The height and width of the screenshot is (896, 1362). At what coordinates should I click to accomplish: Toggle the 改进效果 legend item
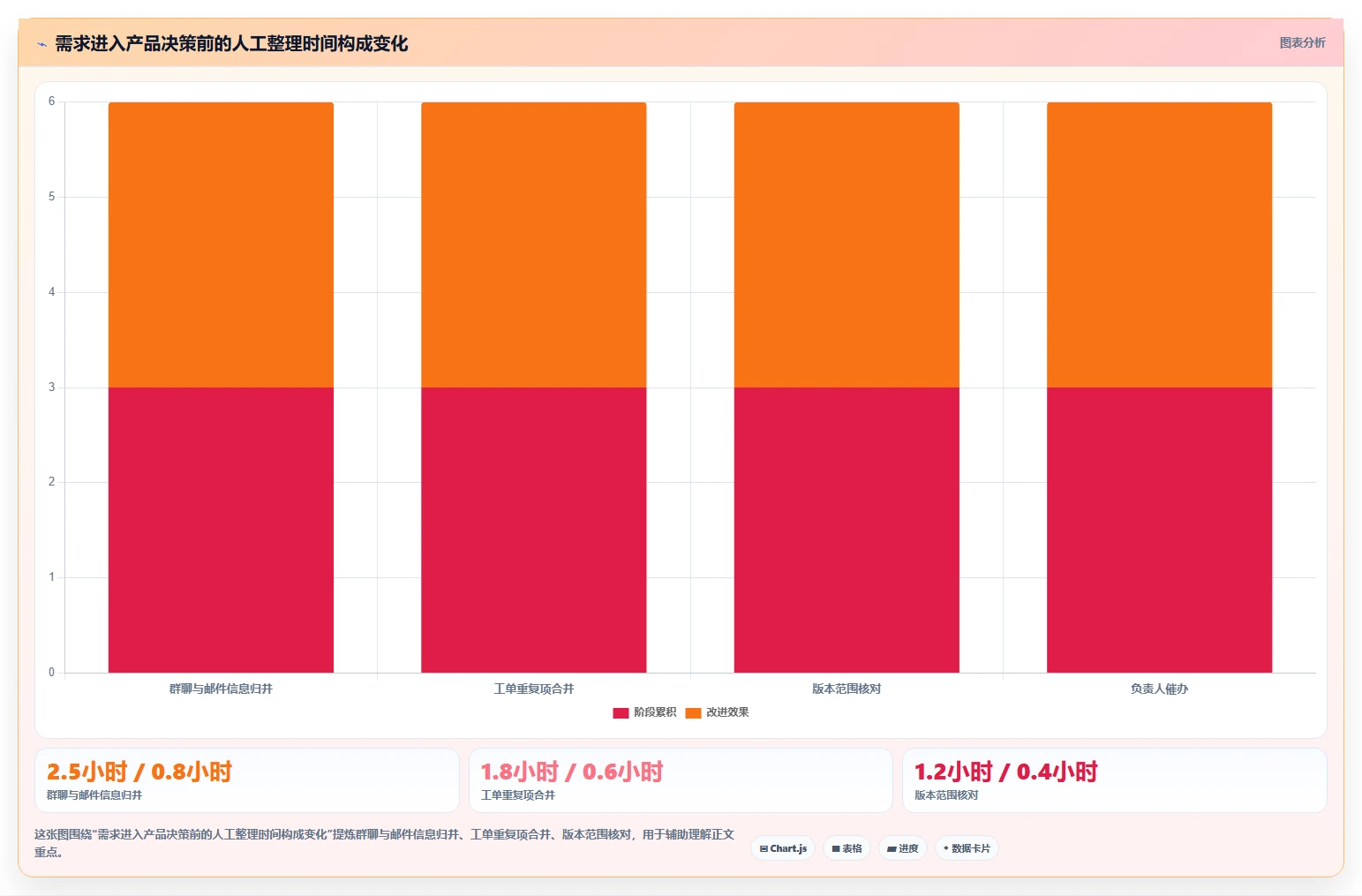(717, 712)
